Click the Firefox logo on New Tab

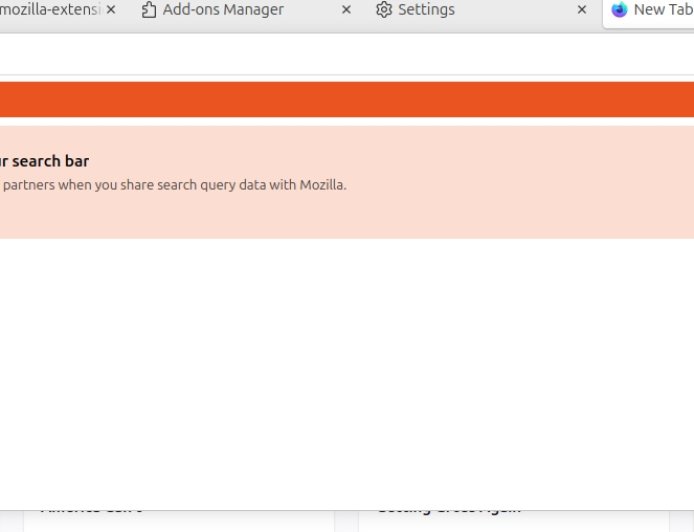pos(619,10)
